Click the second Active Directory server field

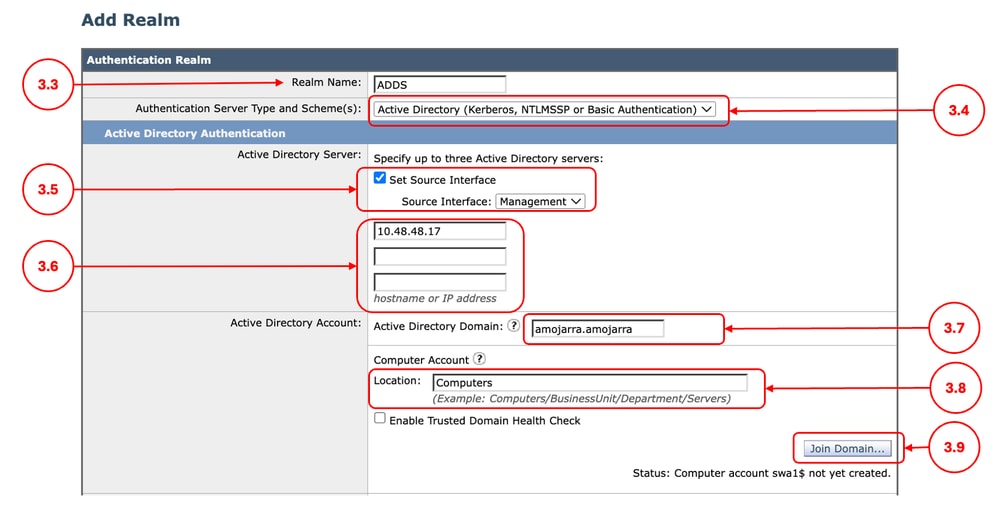click(x=440, y=257)
